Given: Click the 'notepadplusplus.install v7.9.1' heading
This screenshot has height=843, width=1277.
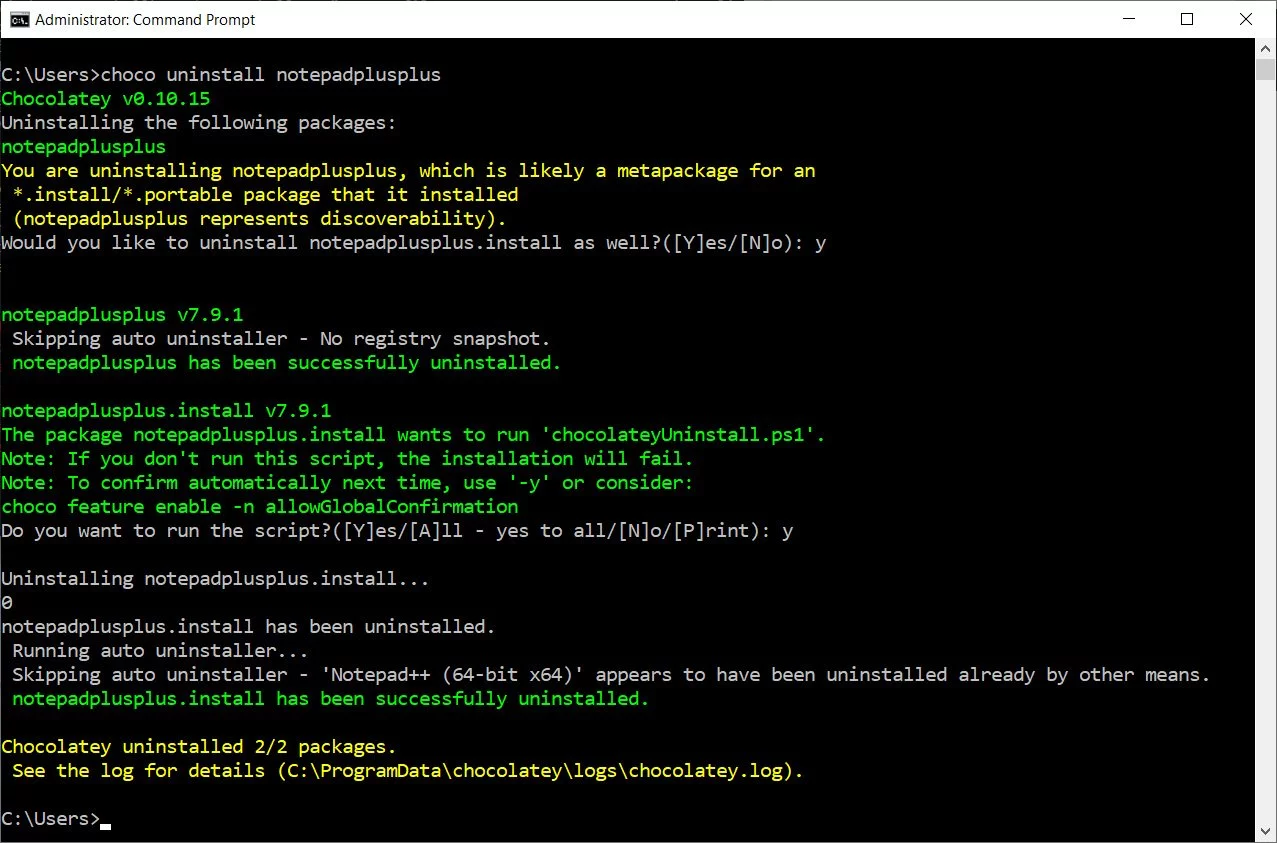Looking at the screenshot, I should click(x=166, y=411).
